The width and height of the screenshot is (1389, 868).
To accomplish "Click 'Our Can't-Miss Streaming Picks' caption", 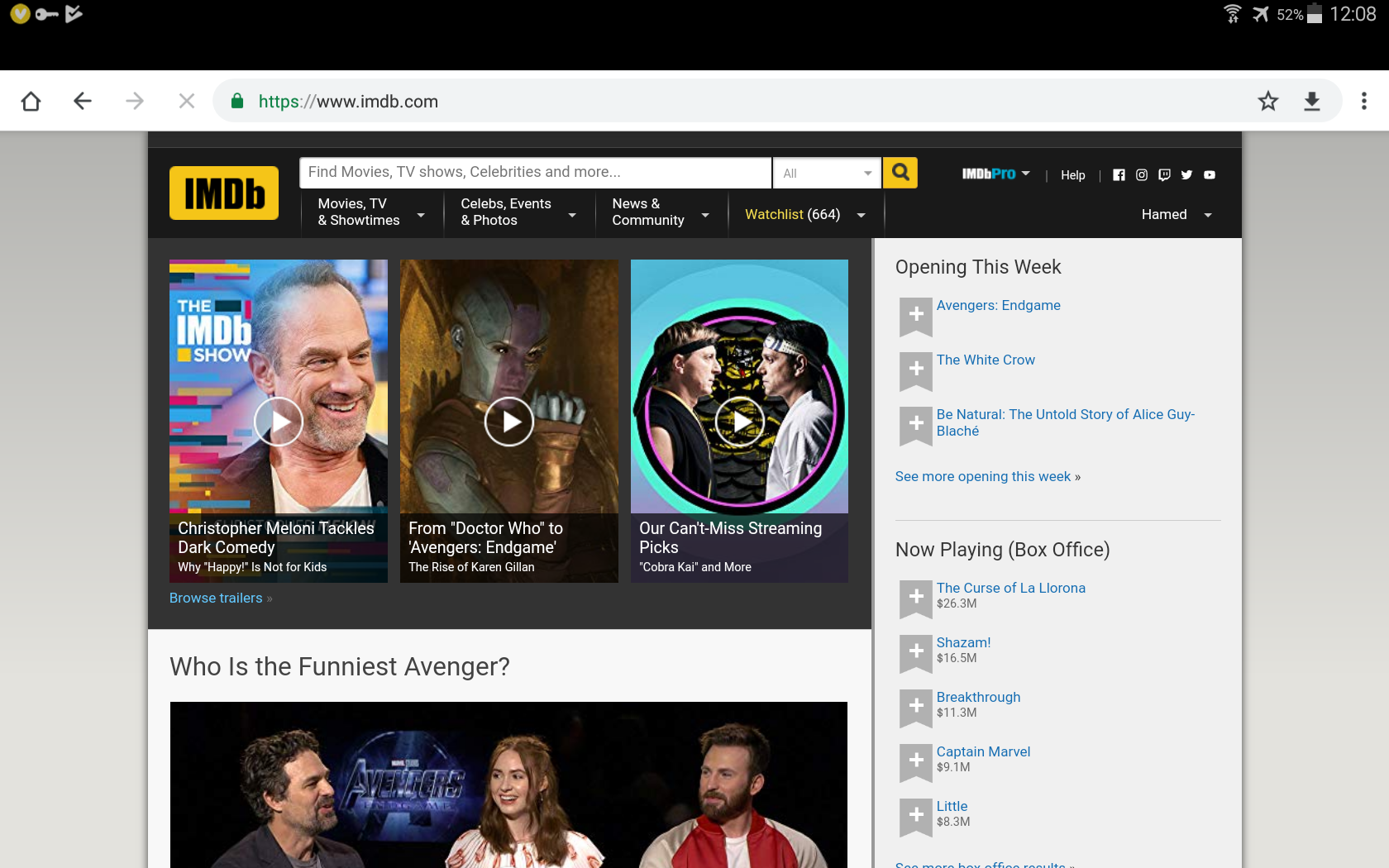I will pyautogui.click(x=730, y=537).
